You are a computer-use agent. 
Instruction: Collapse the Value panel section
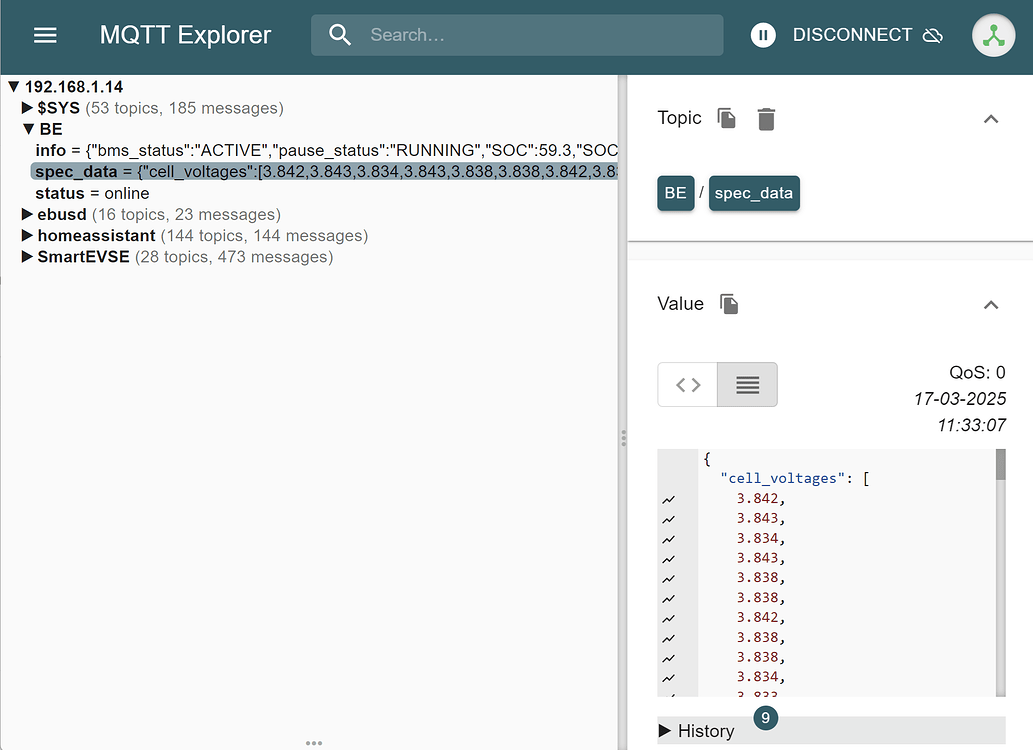[990, 304]
